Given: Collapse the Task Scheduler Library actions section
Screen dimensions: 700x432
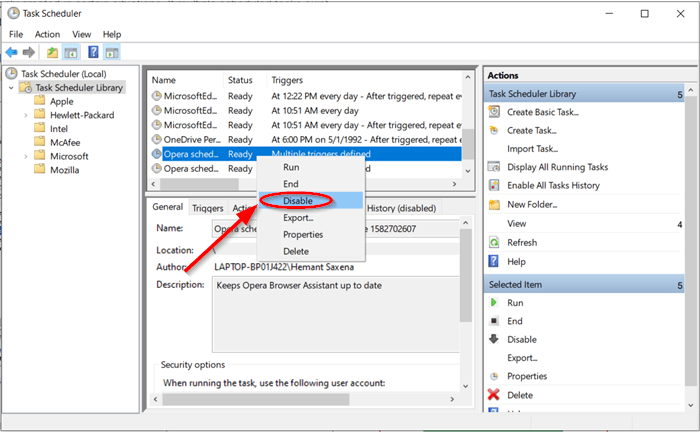Looking at the screenshot, I should coord(679,94).
